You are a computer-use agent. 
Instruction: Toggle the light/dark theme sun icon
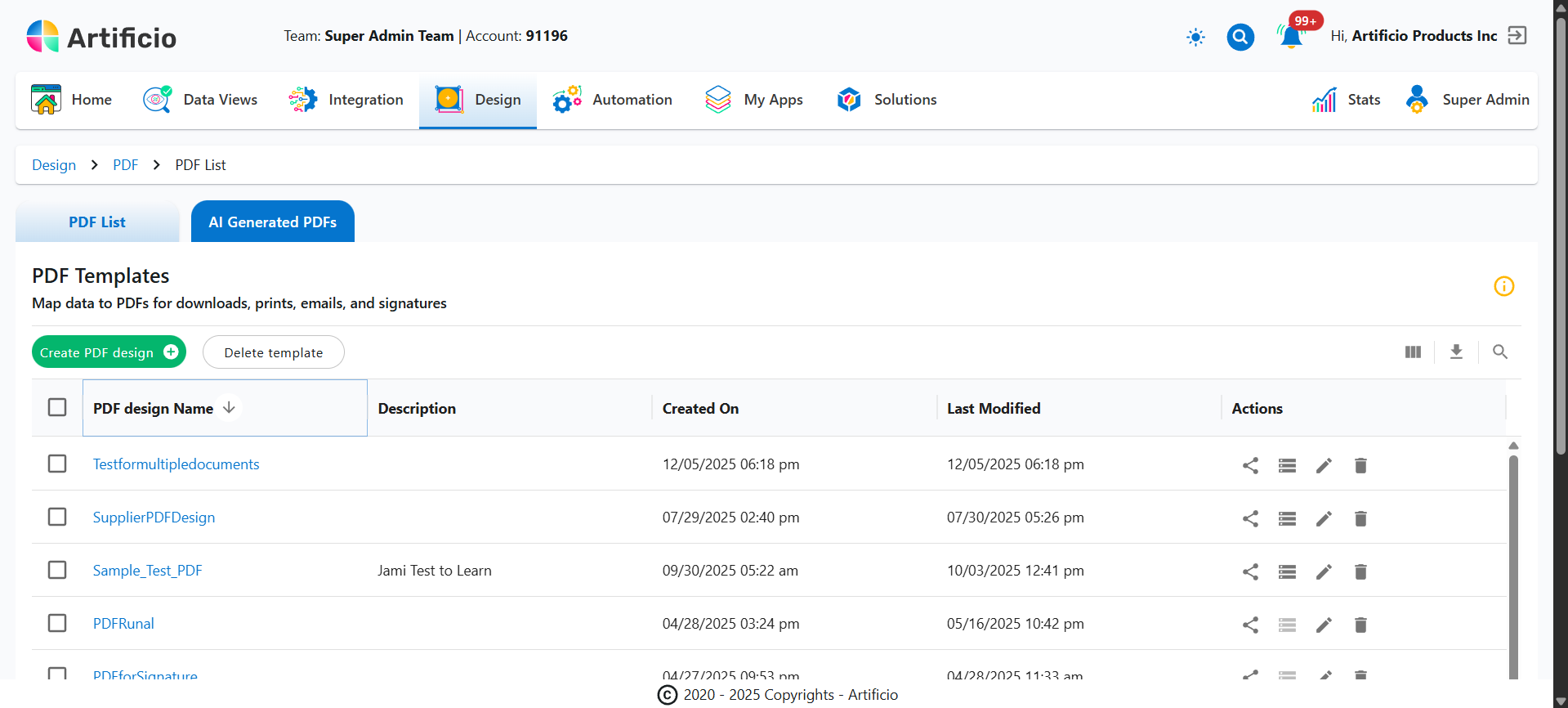(x=1195, y=37)
